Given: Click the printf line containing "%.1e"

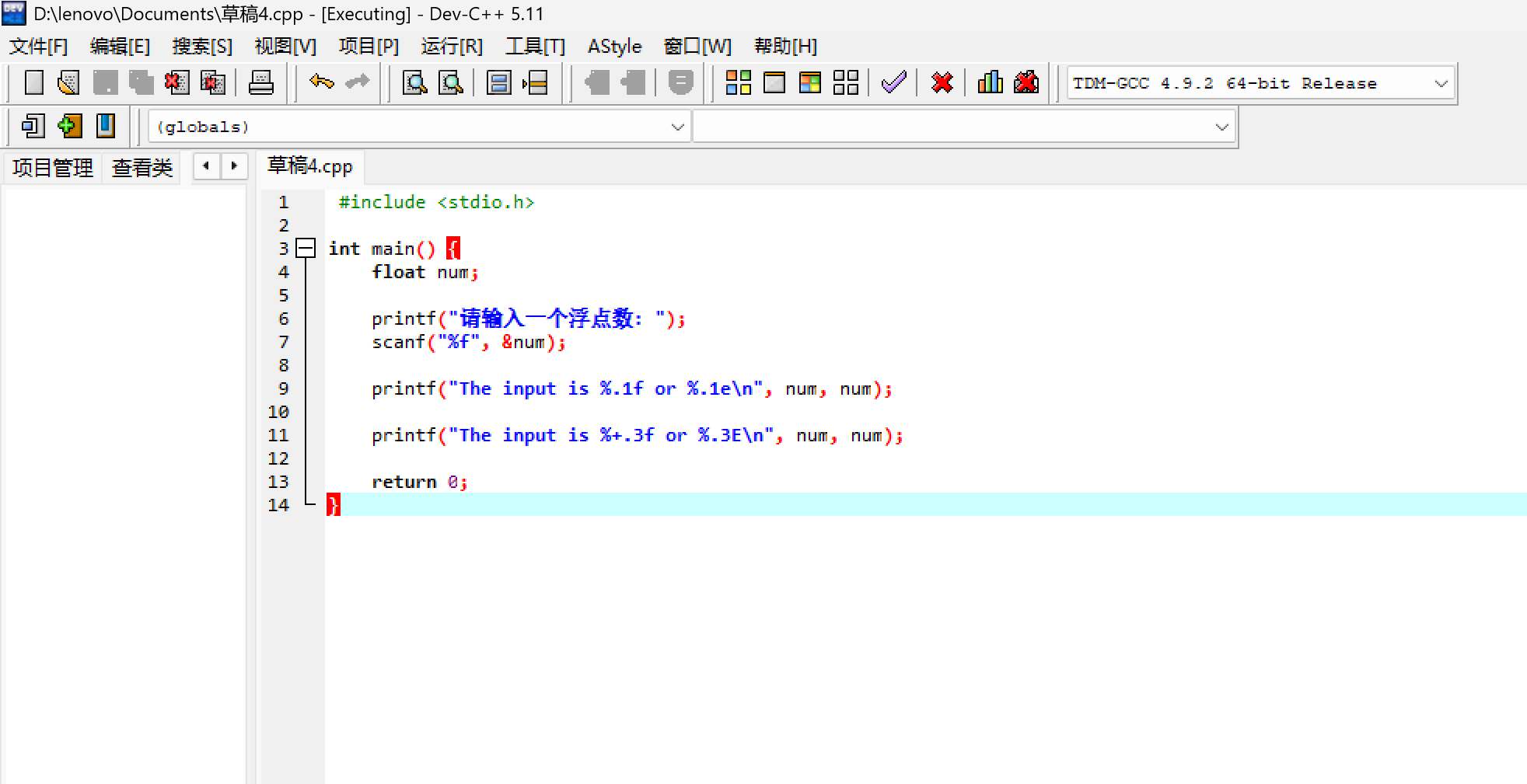Looking at the screenshot, I should tap(632, 389).
